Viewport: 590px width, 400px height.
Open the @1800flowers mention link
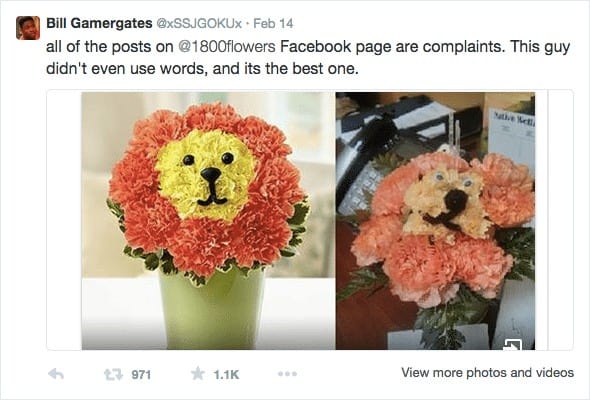[x=227, y=47]
